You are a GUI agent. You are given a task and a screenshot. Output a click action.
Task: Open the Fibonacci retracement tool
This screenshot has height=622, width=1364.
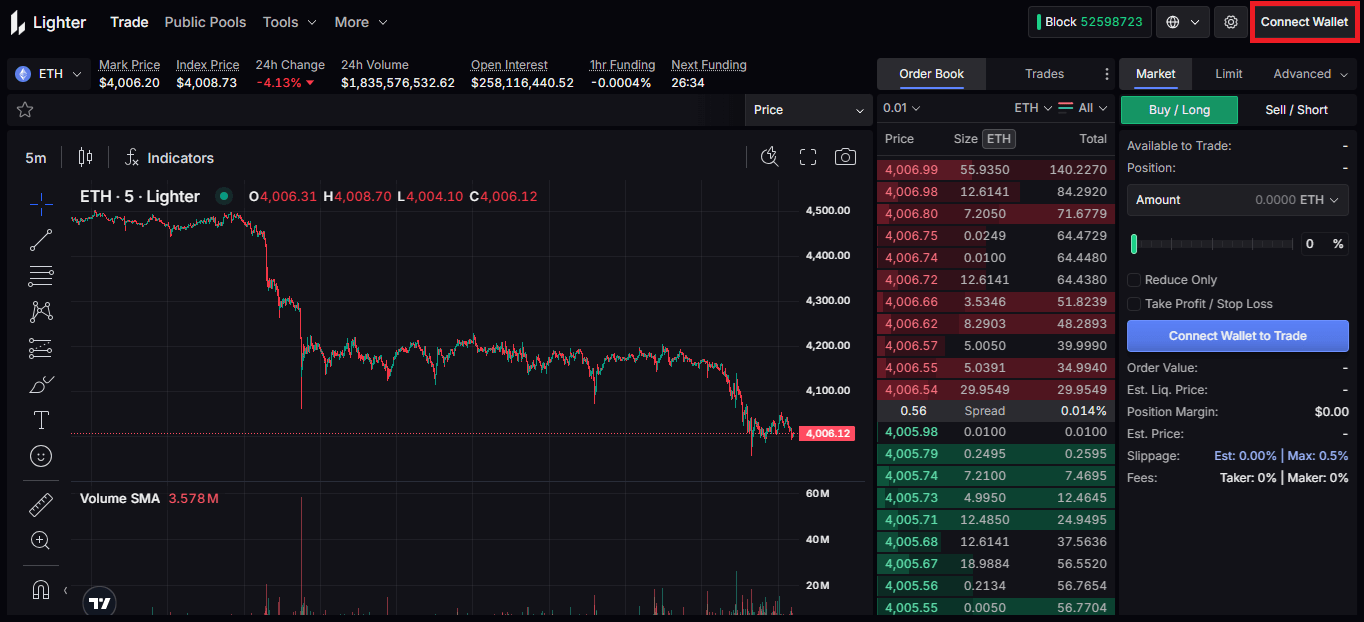click(41, 276)
